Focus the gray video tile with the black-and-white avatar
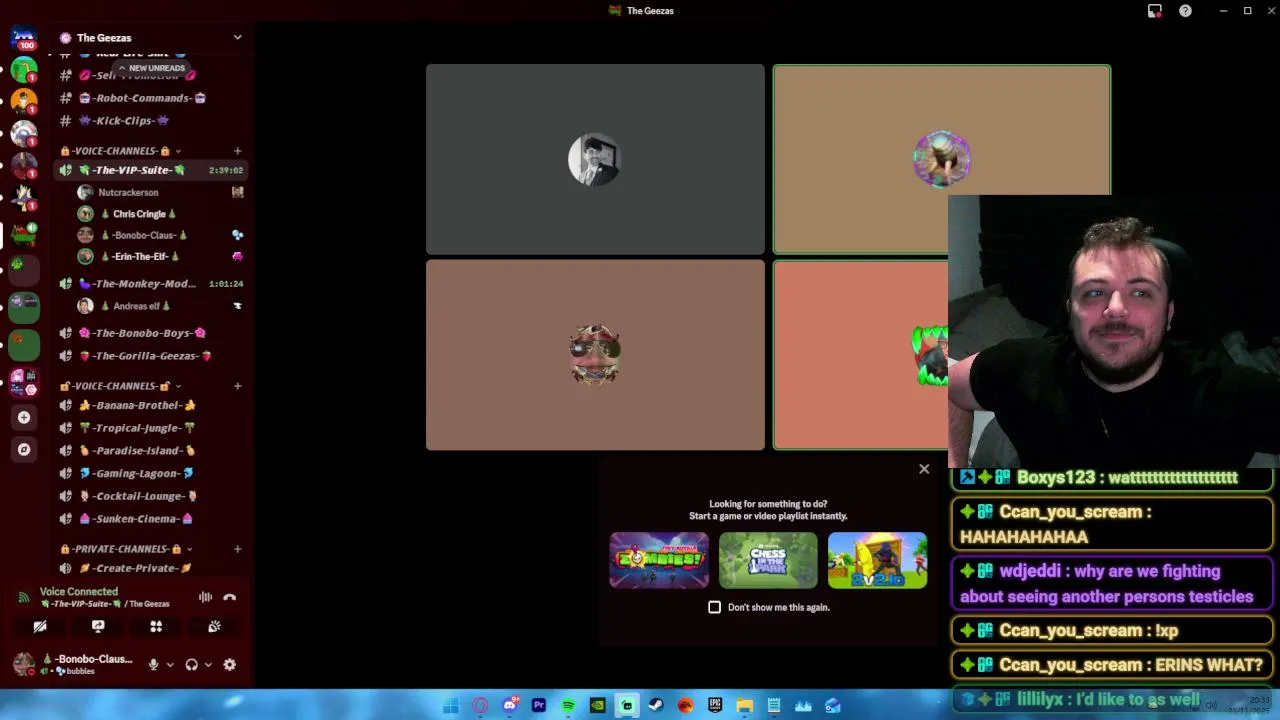The height and width of the screenshot is (720, 1280). click(x=595, y=159)
